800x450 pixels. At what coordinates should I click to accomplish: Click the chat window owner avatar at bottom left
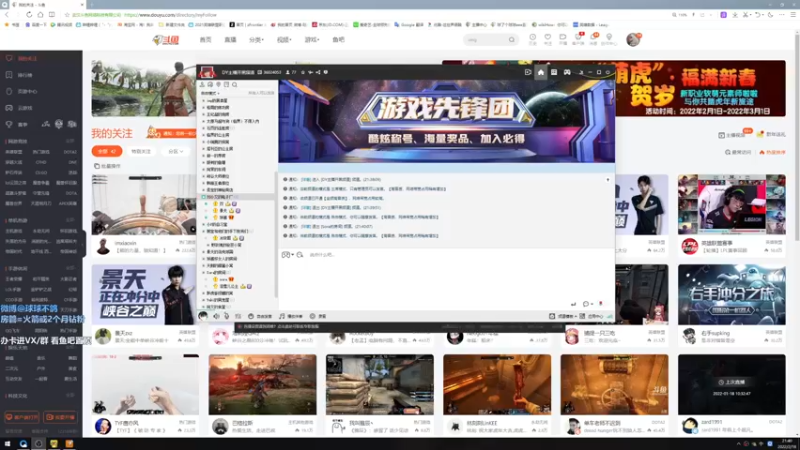[x=203, y=316]
